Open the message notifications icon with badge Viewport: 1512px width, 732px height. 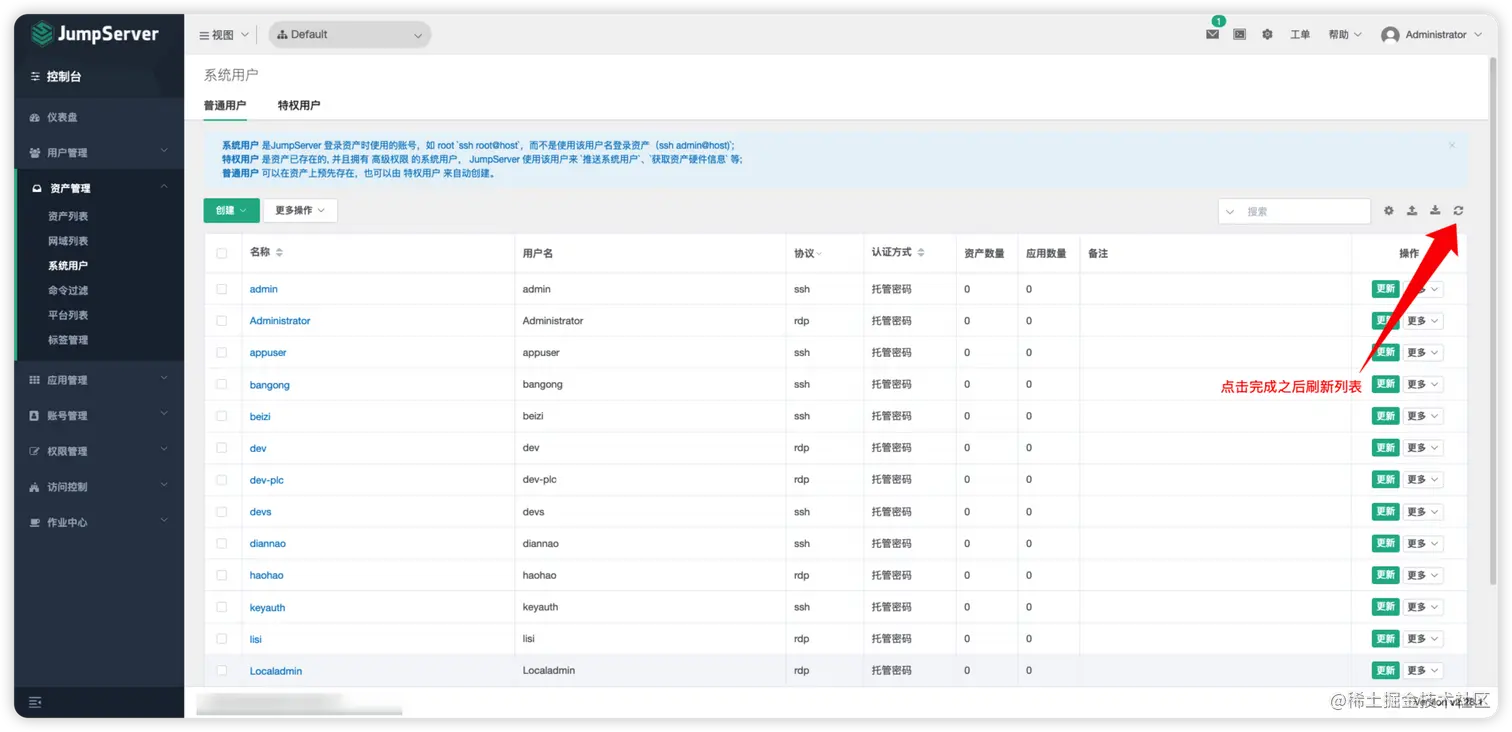[1211, 34]
